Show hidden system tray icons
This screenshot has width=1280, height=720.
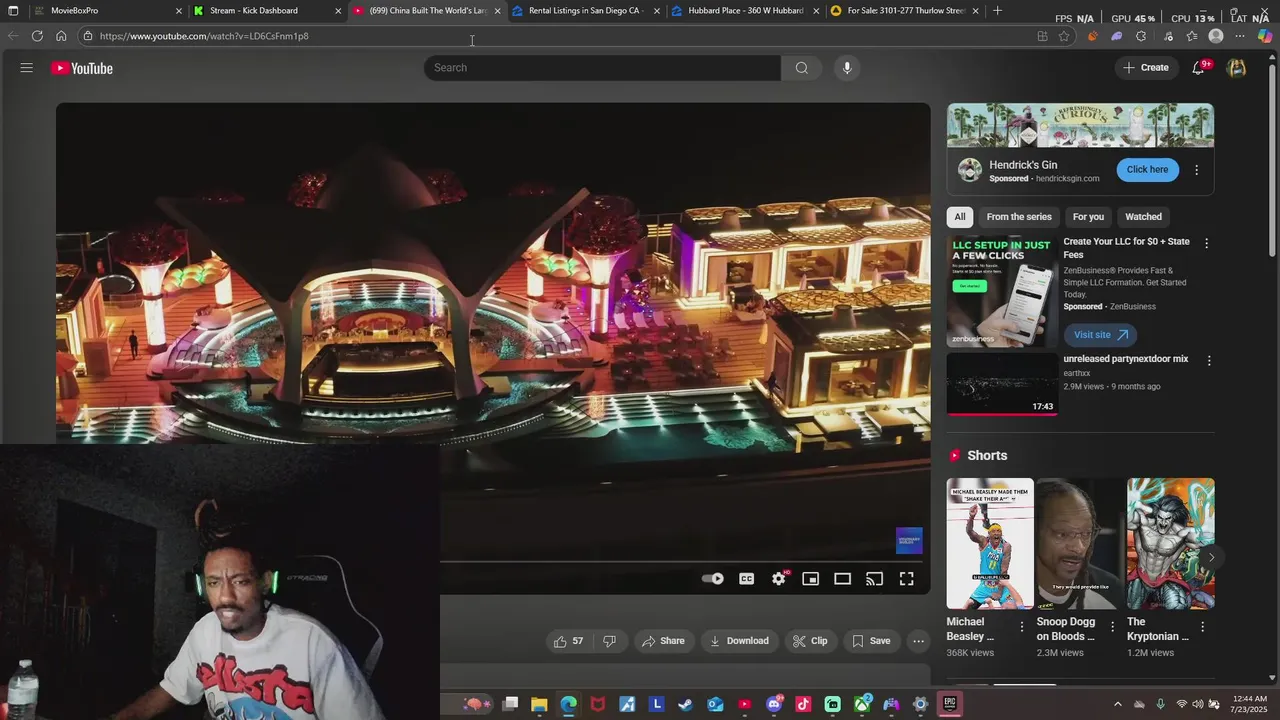tap(1118, 704)
